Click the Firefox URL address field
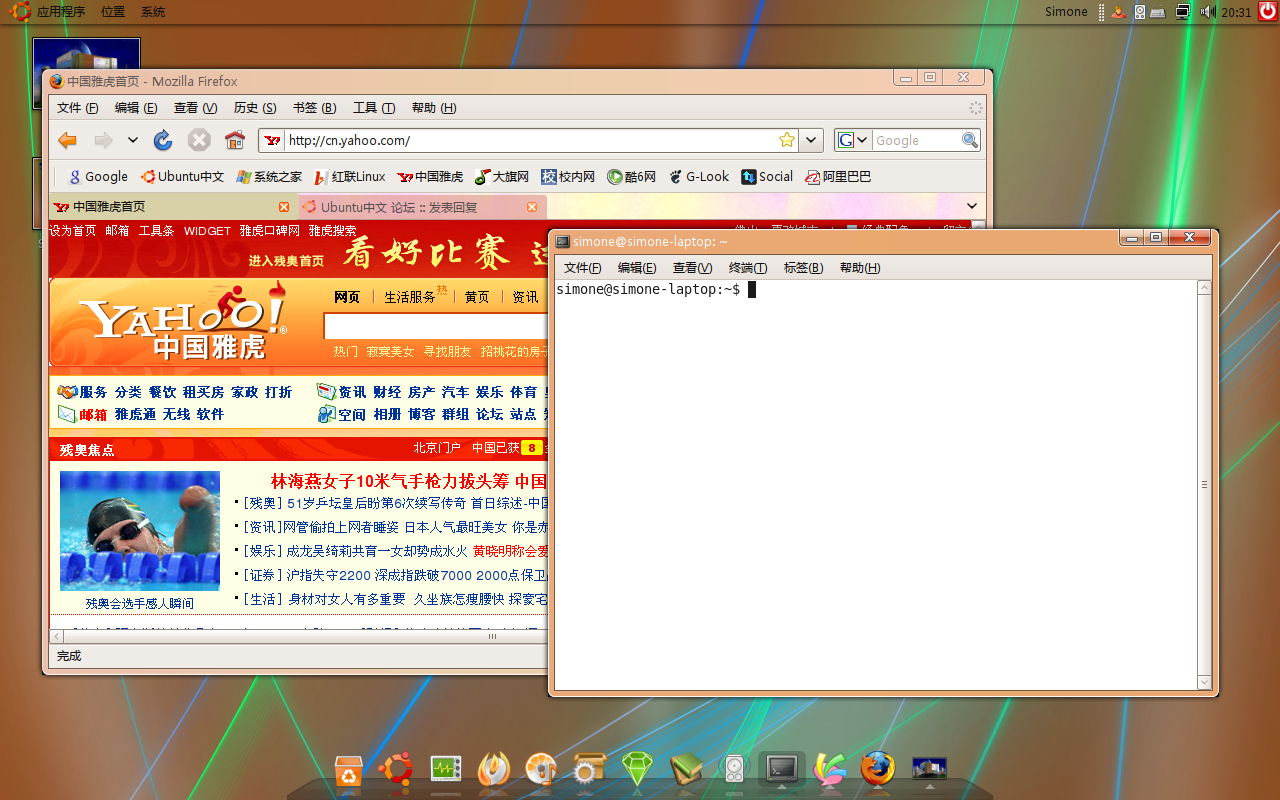 pos(530,140)
